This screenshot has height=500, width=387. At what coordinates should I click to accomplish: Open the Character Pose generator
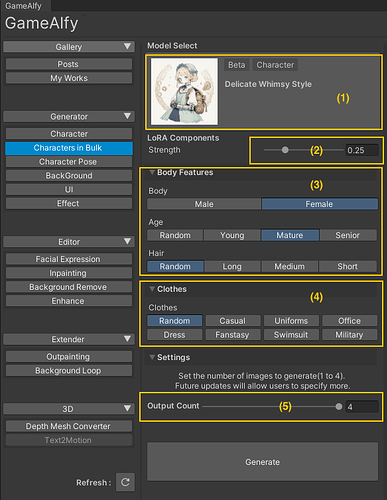(69, 162)
